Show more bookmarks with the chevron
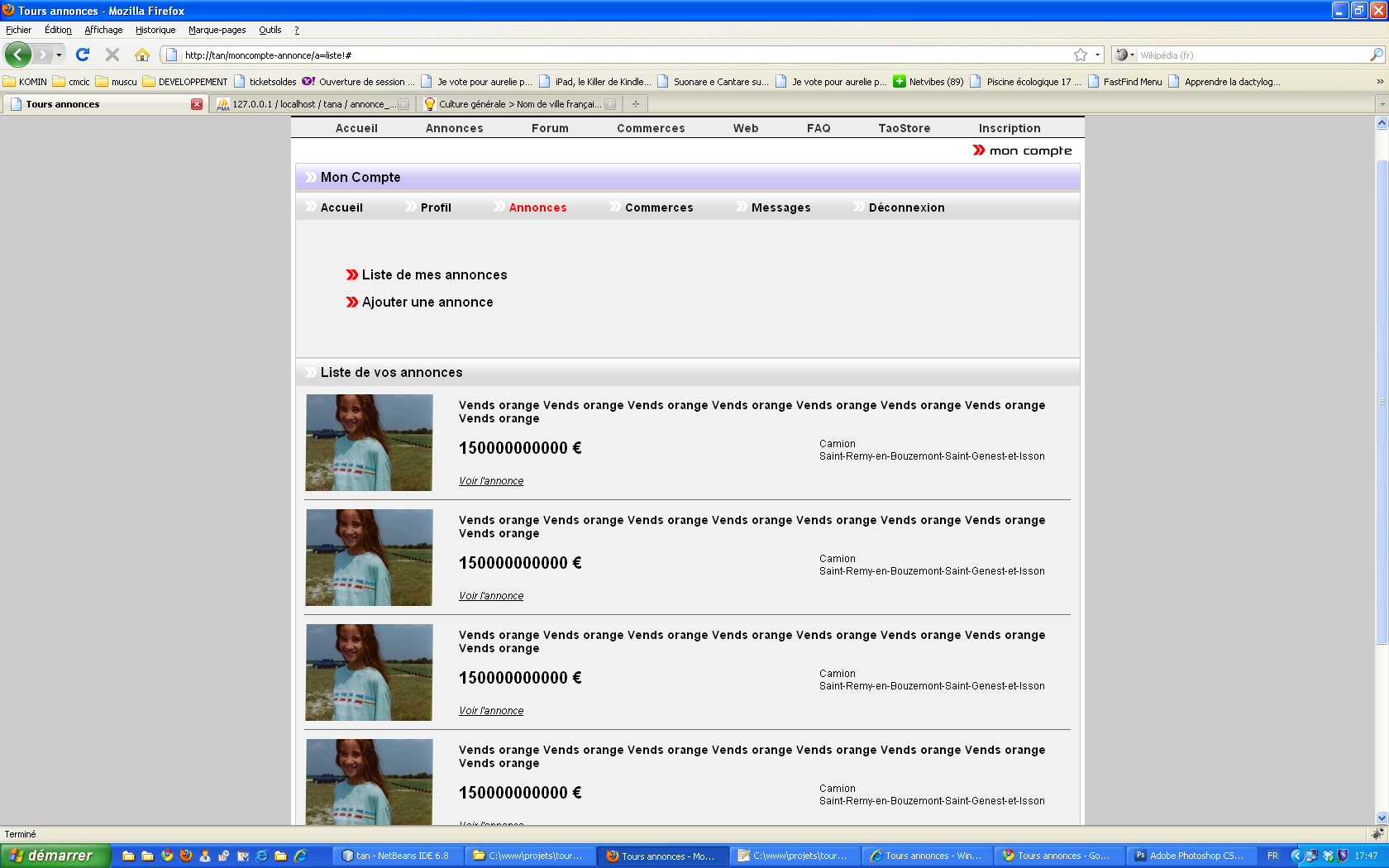Viewport: 1389px width, 868px height. click(1379, 81)
